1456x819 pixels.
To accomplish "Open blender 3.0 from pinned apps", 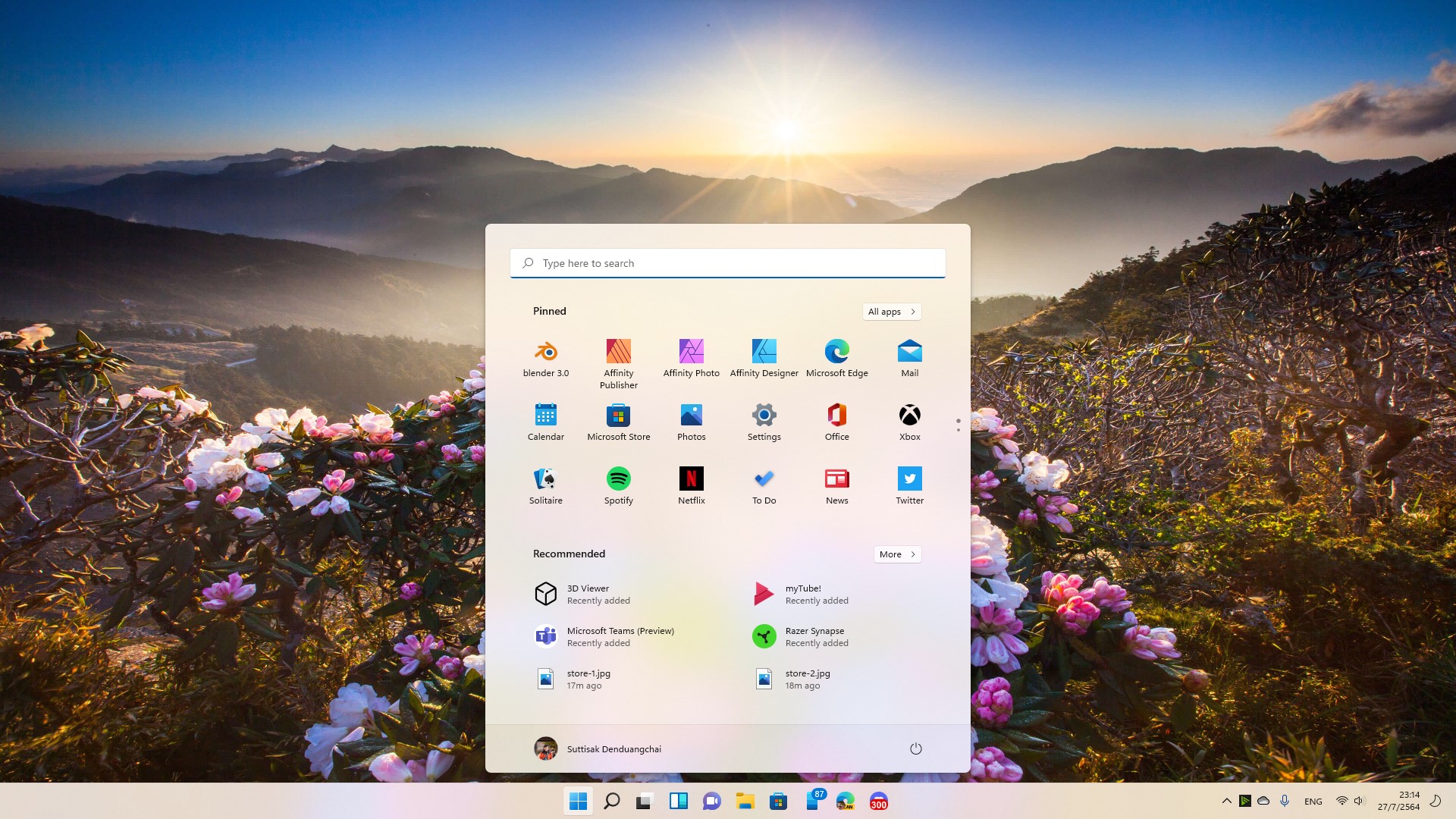I will 546,359.
